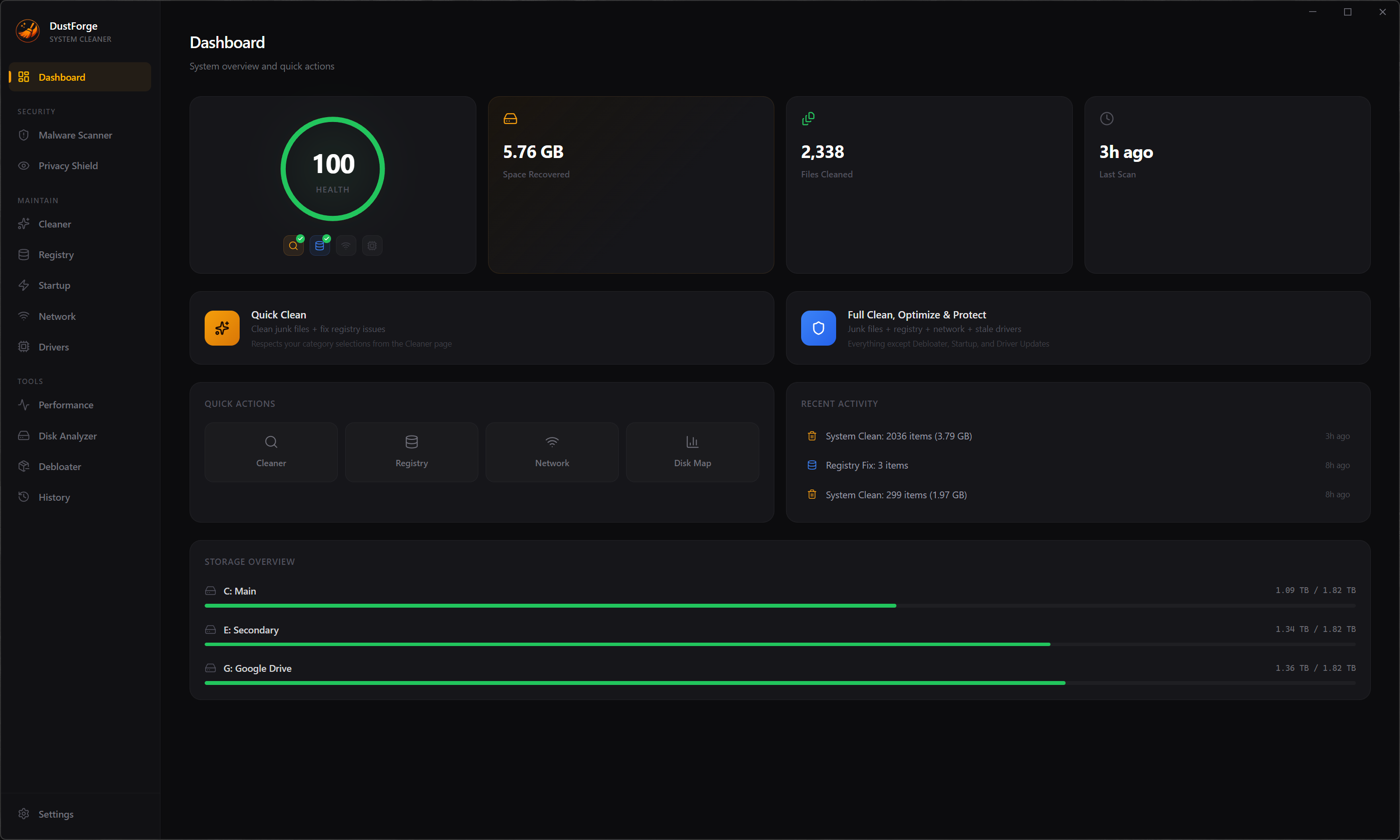Expand the History panel
The image size is (1400, 840).
(54, 496)
